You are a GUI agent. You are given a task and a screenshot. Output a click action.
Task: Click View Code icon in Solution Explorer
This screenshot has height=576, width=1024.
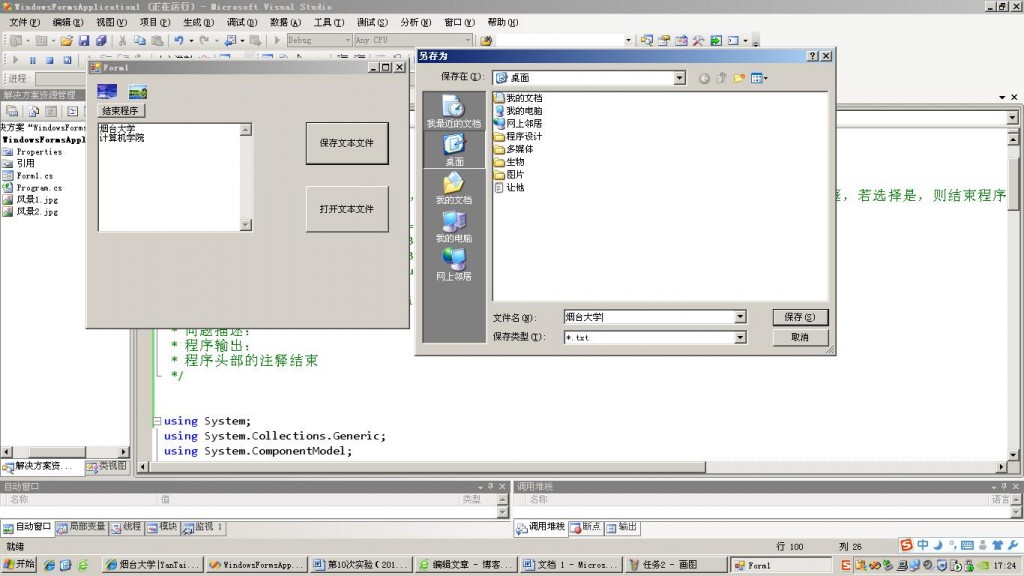pos(72,111)
